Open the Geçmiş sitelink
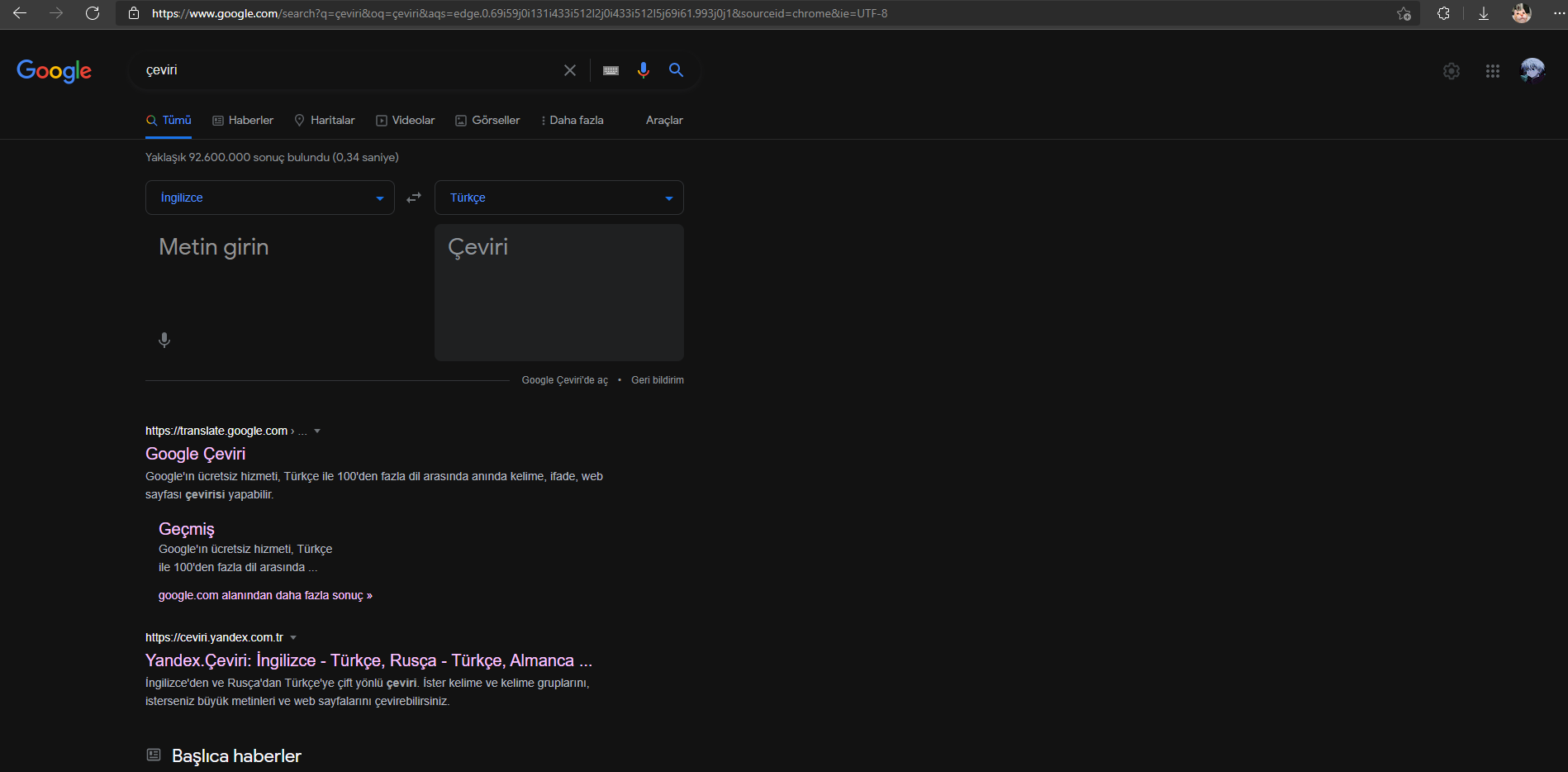Screen dimensions: 1568x772 (187, 529)
